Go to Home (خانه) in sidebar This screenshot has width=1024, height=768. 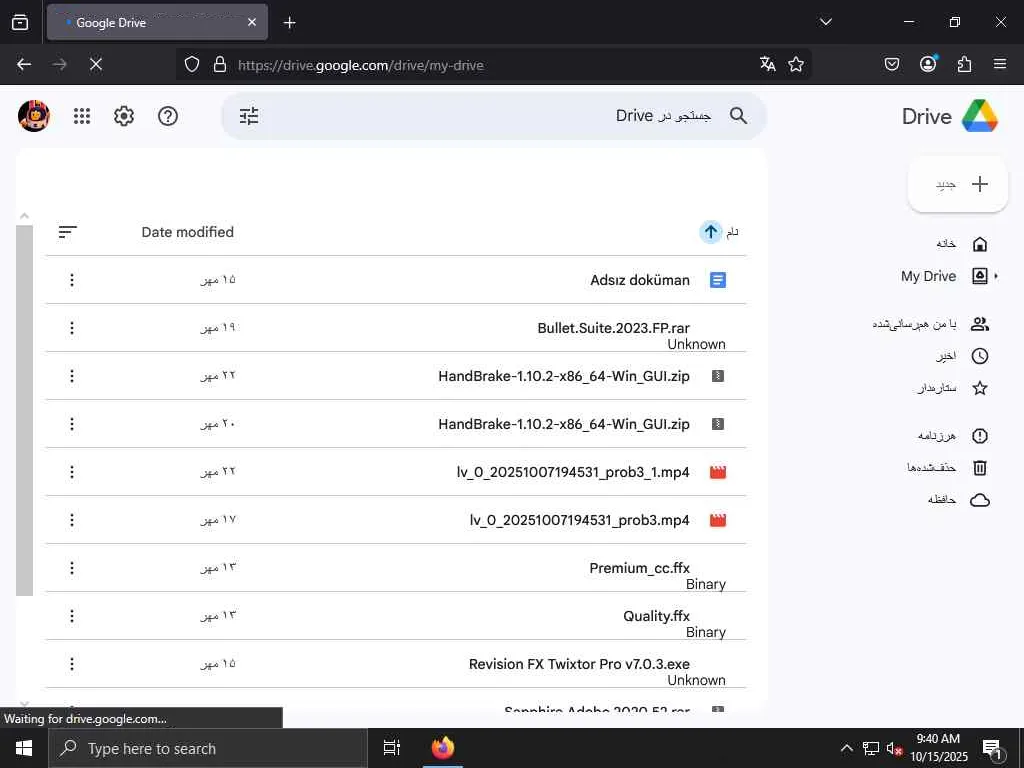click(961, 244)
